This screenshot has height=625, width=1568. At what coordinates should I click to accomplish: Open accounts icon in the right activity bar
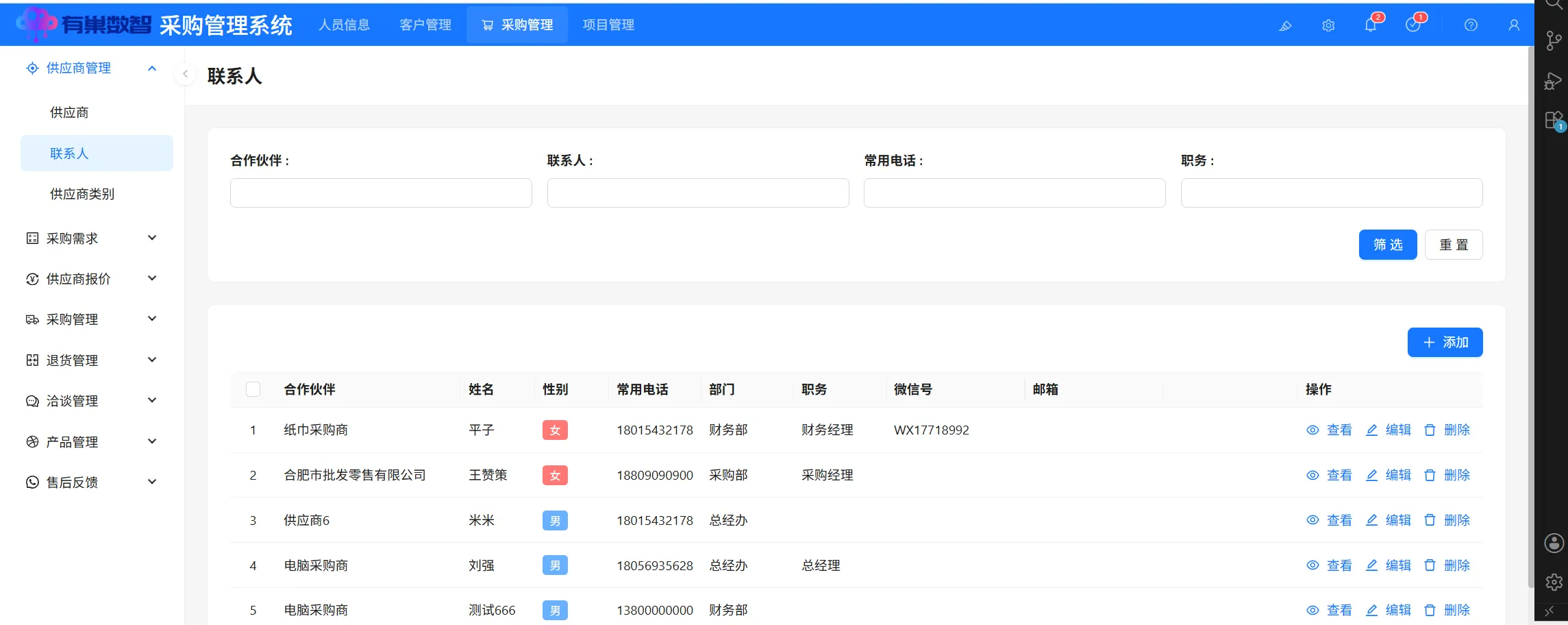pos(1554,543)
